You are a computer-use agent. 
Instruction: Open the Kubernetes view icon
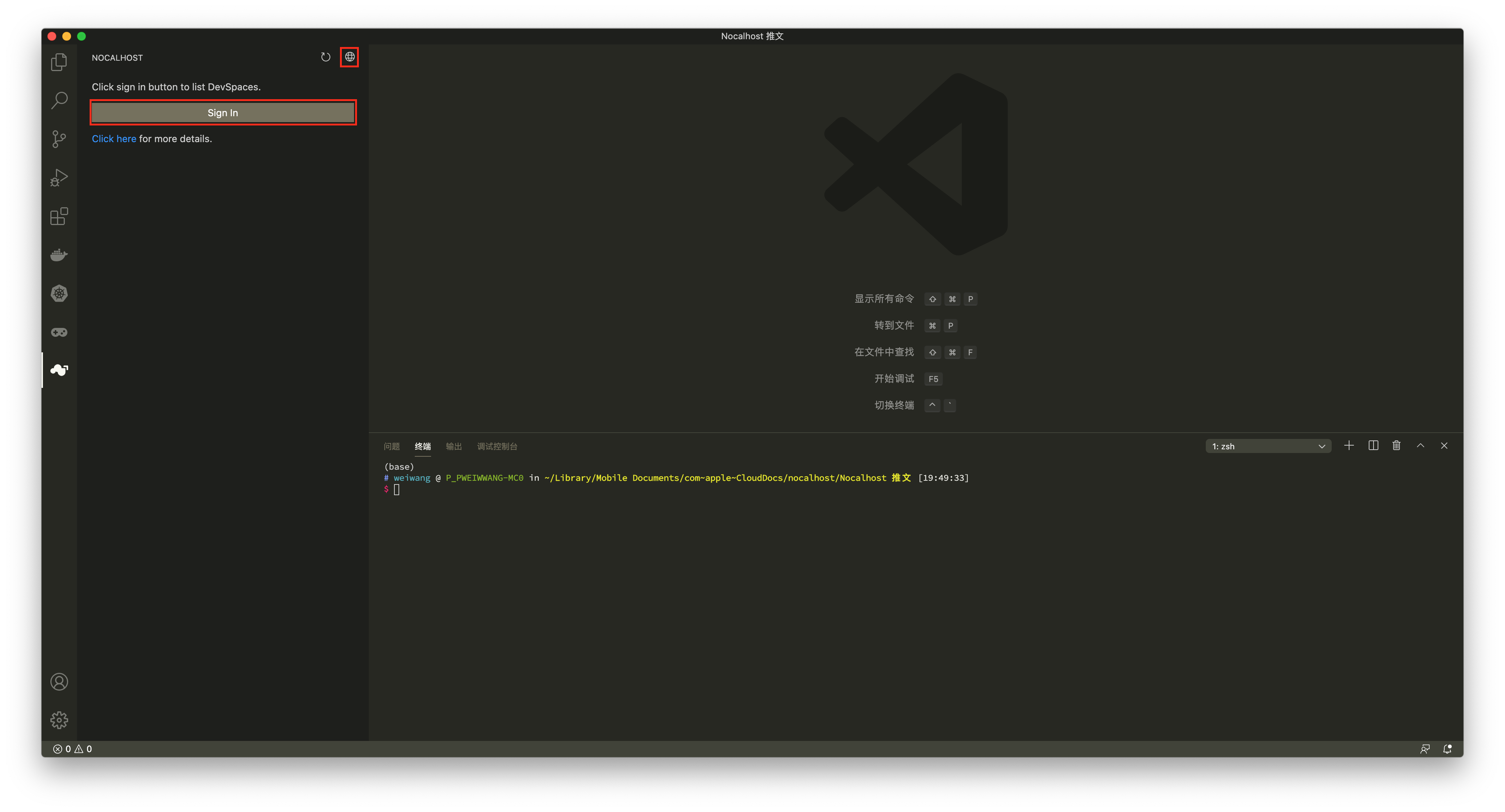coord(59,293)
